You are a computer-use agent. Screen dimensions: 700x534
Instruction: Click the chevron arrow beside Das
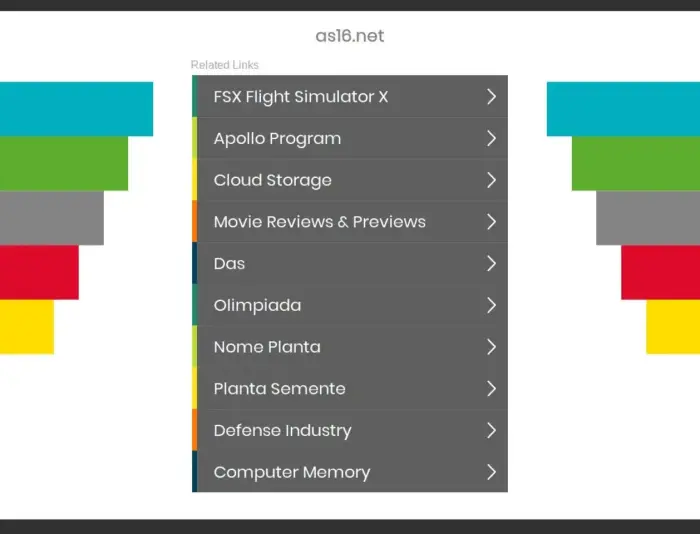pos(491,264)
